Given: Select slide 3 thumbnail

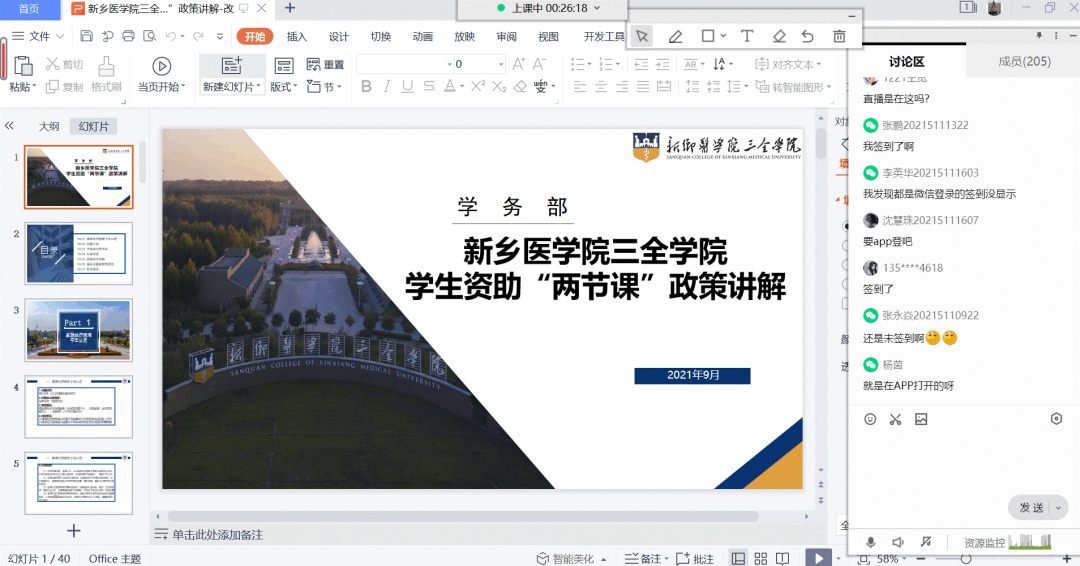Looking at the screenshot, I should 79,329.
